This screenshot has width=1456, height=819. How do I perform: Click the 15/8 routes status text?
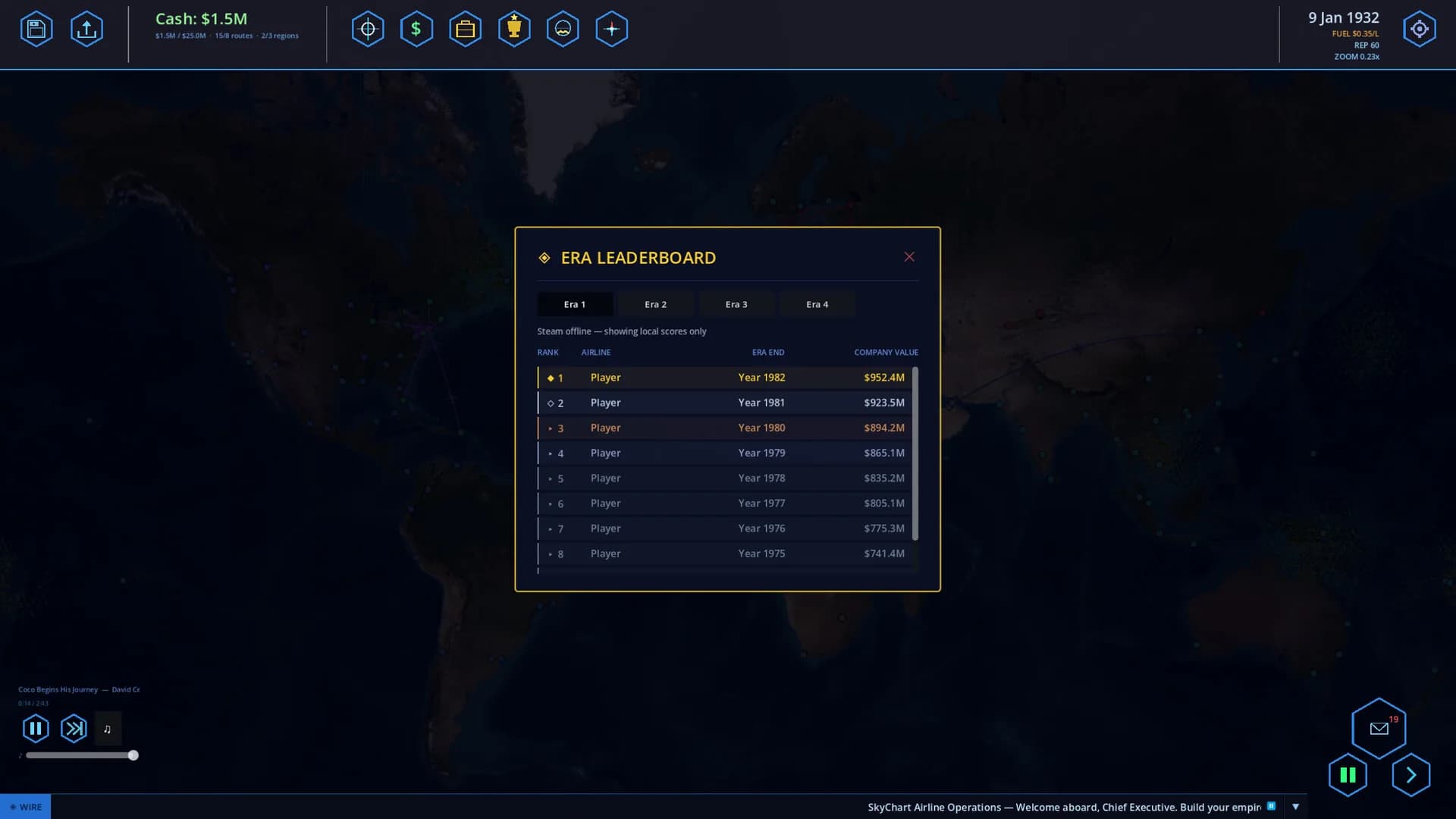pos(234,36)
